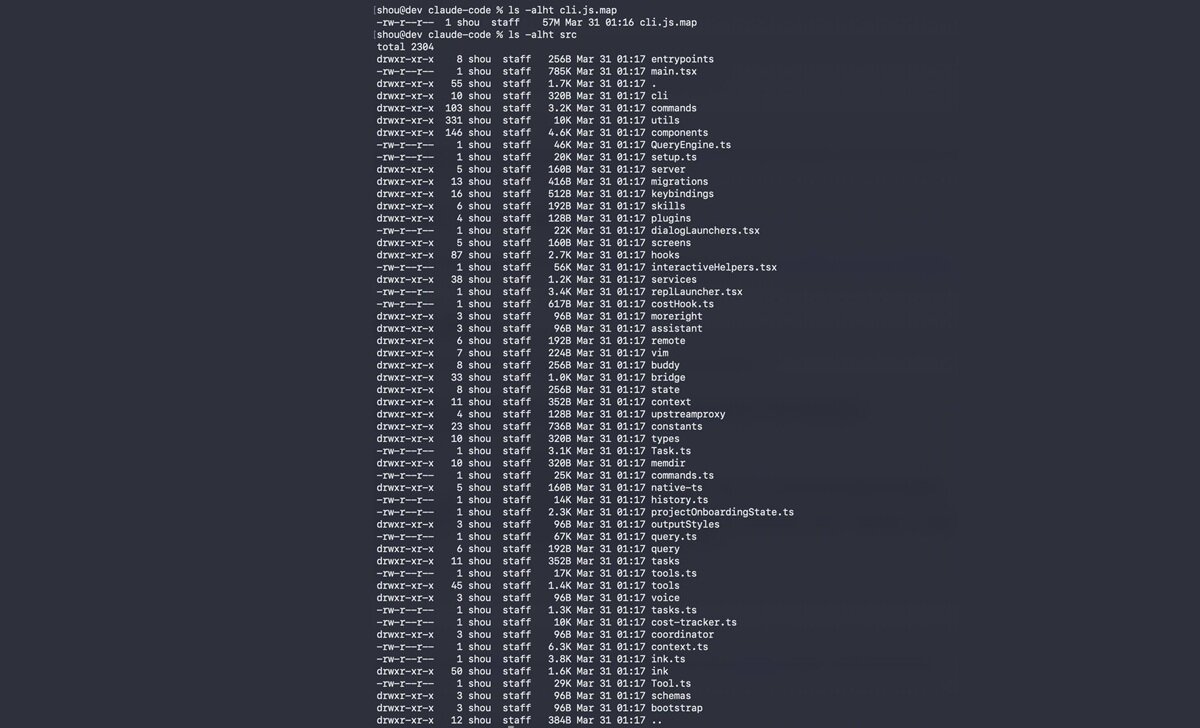
Task: Select the migrations directory name
Action: pos(679,182)
